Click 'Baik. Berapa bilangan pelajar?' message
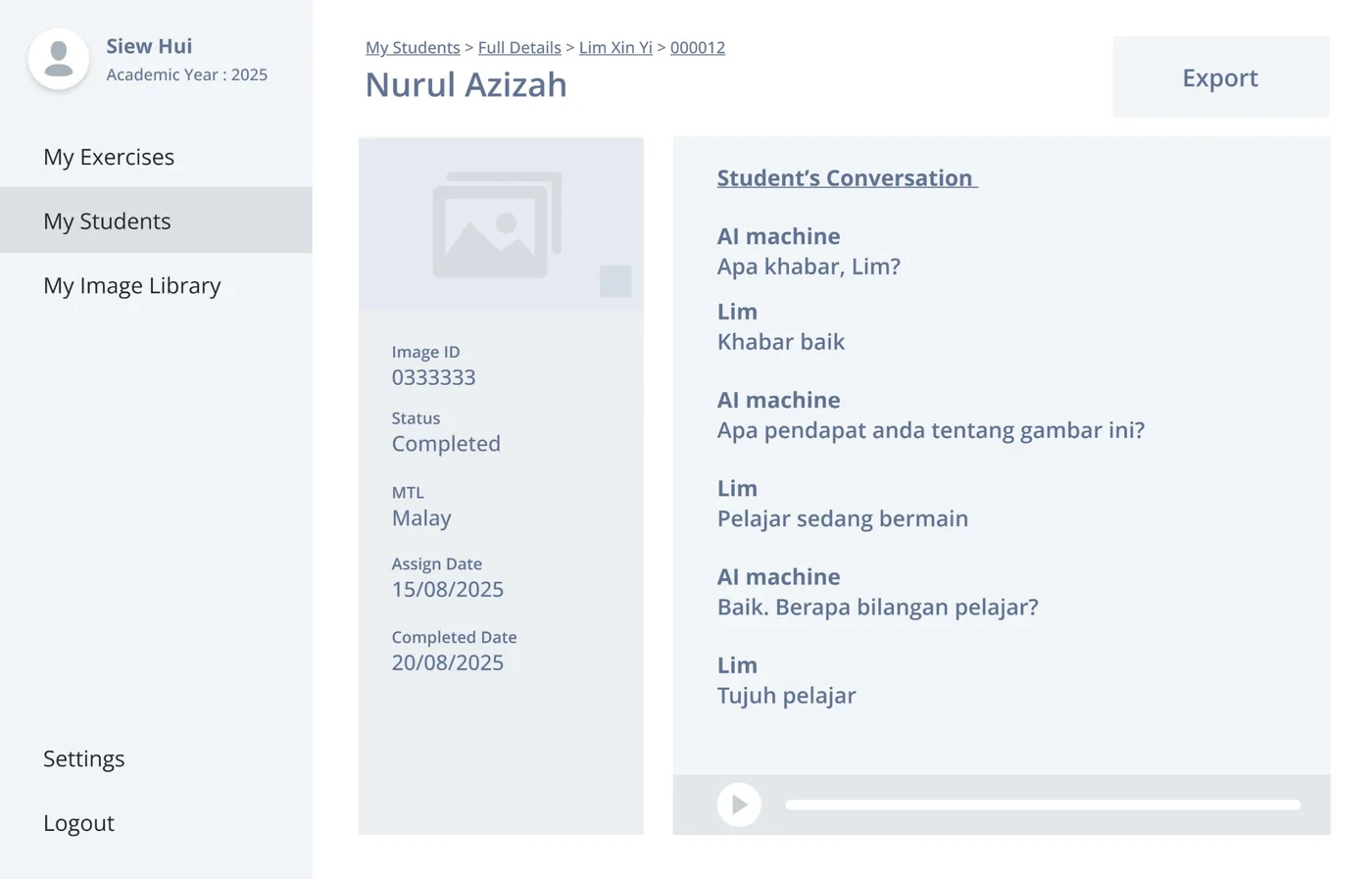 pyautogui.click(x=878, y=607)
